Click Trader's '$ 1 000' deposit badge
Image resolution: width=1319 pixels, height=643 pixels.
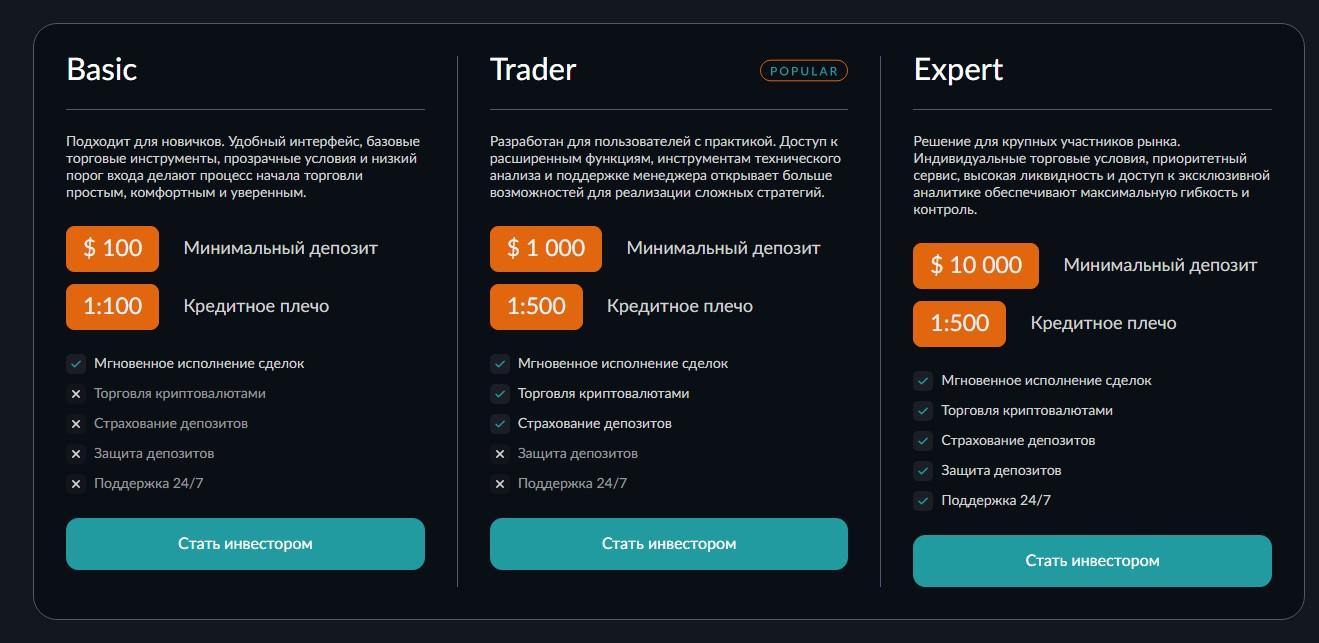[545, 248]
